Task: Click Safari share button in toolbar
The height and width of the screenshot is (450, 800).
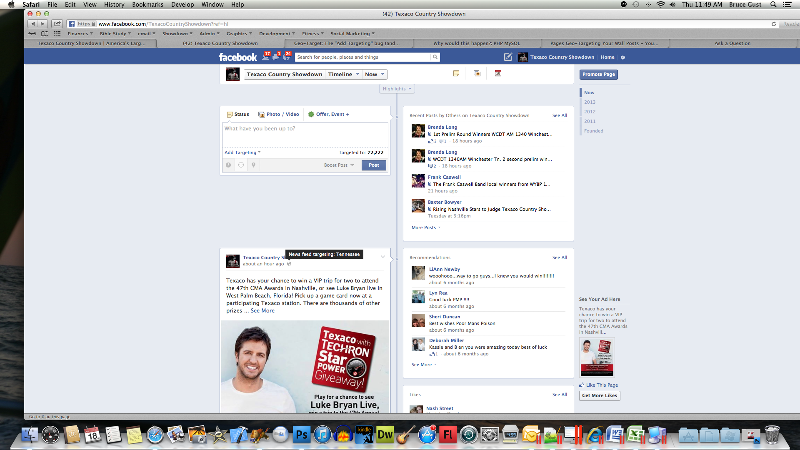Action: pos(57,23)
